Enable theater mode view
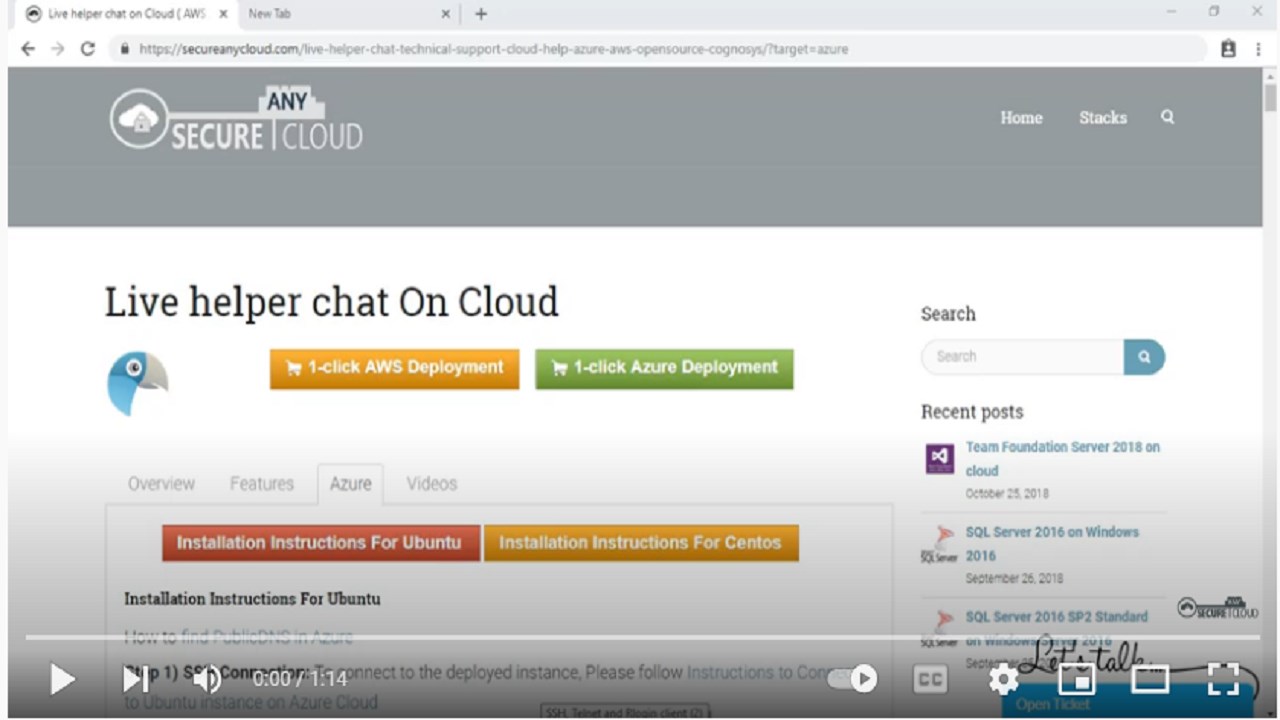 click(1150, 680)
